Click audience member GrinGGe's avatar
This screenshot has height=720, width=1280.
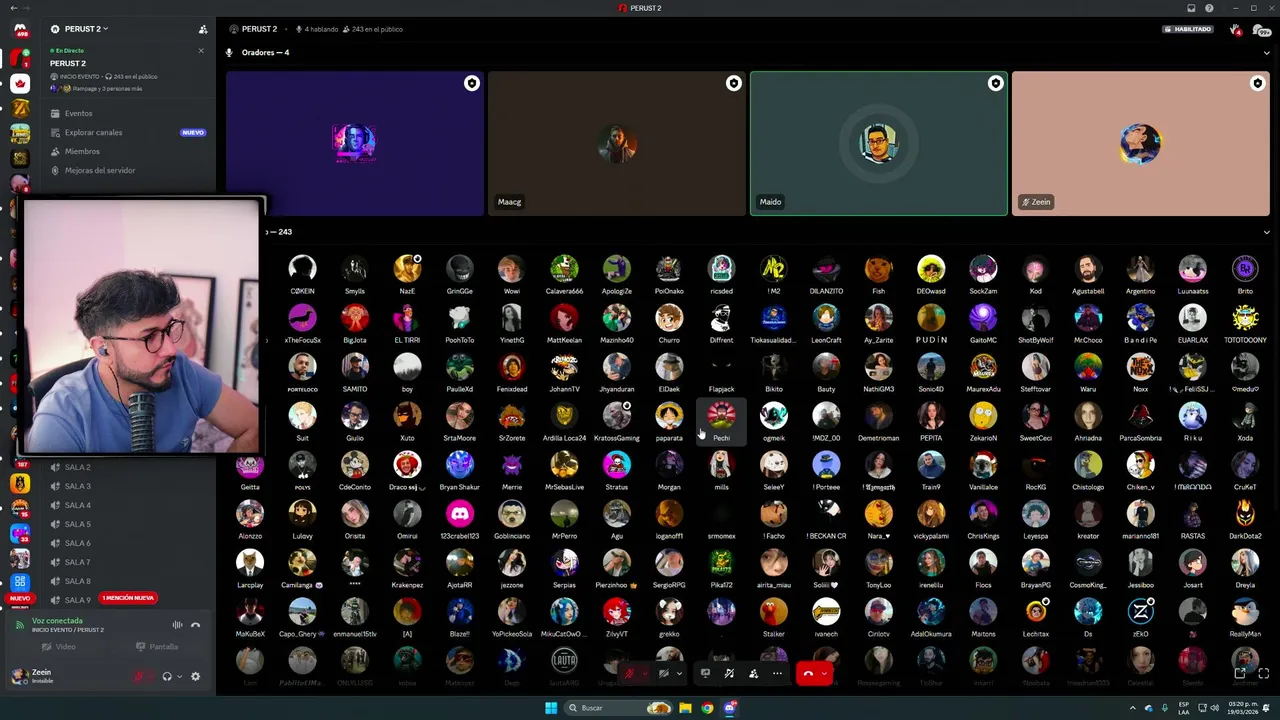point(460,268)
